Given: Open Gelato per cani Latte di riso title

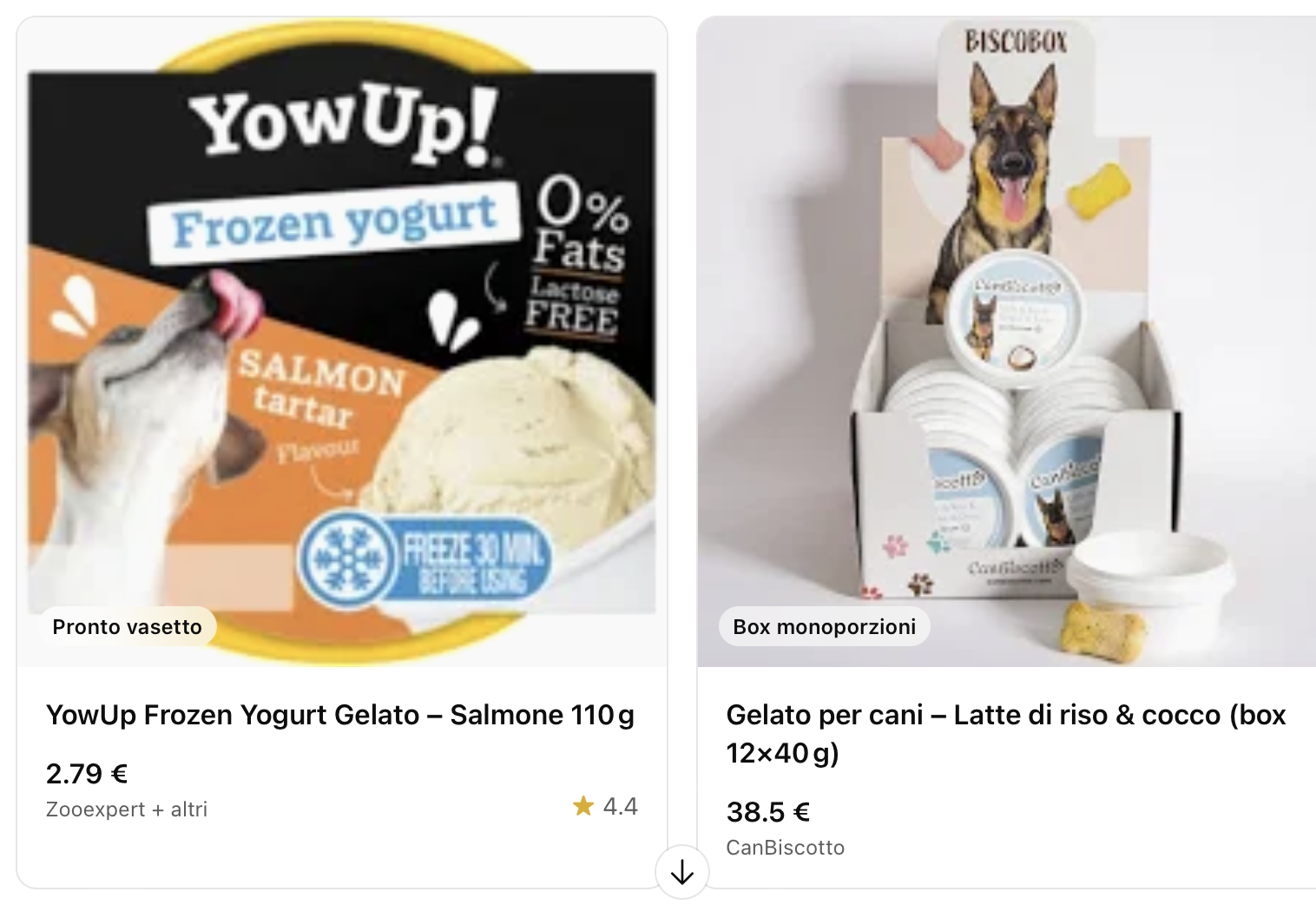Looking at the screenshot, I should [x=1006, y=734].
